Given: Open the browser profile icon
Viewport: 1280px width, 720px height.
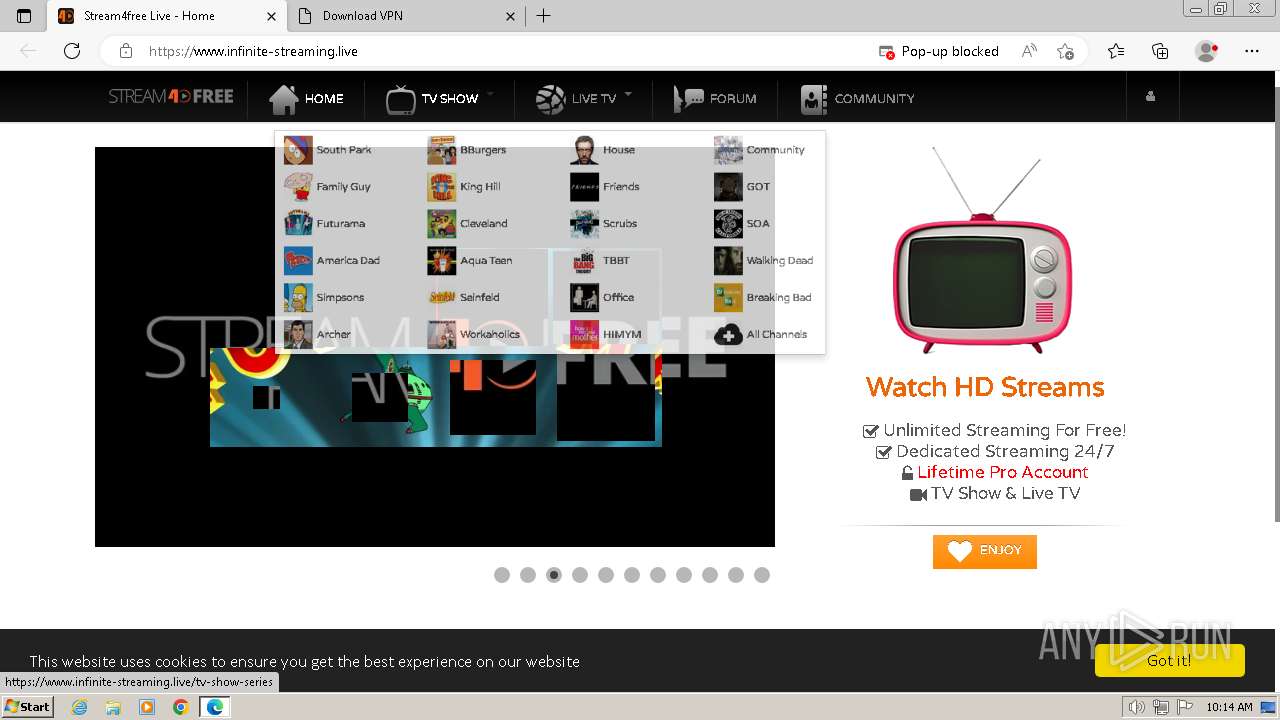Looking at the screenshot, I should (x=1207, y=51).
